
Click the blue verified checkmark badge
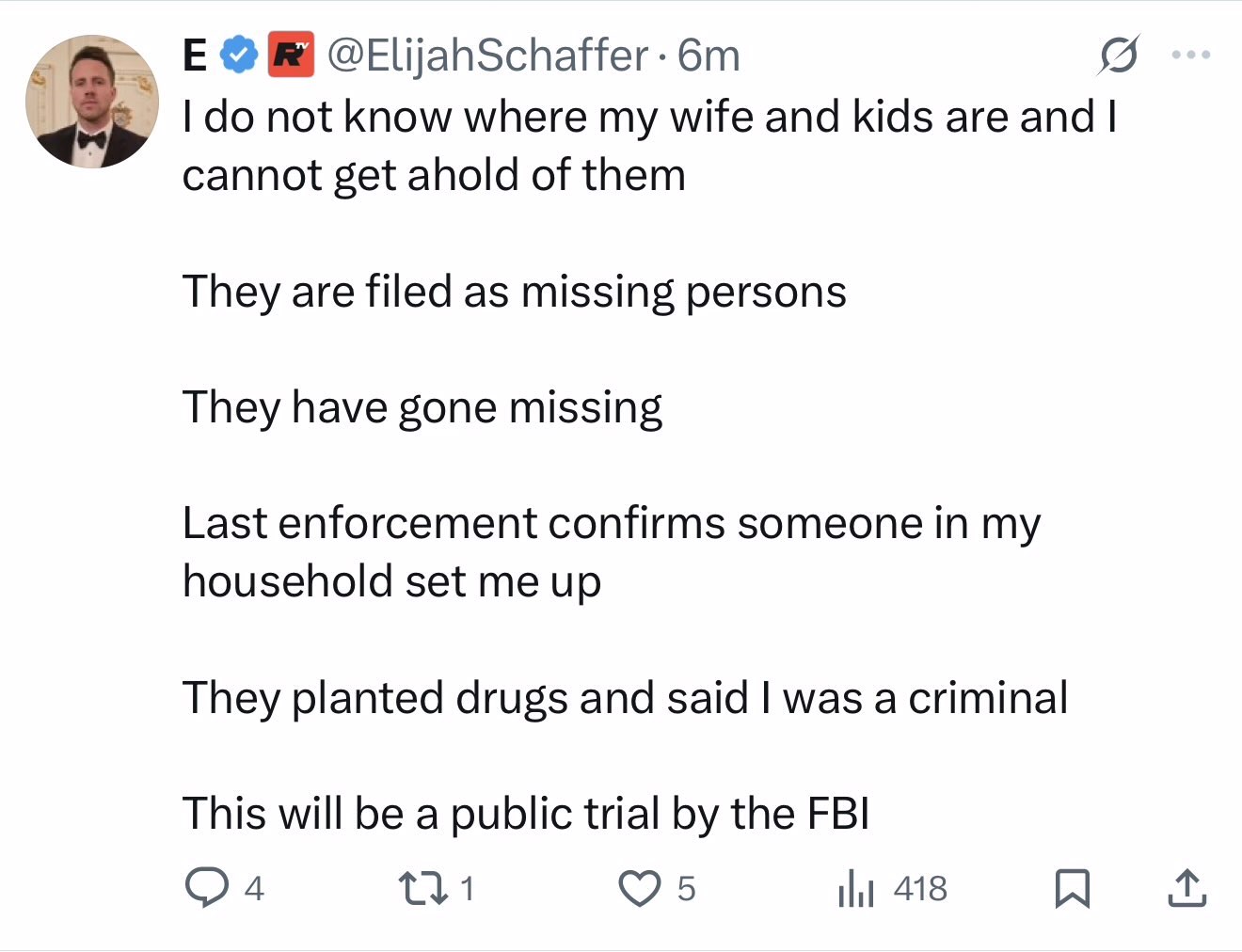(x=240, y=56)
